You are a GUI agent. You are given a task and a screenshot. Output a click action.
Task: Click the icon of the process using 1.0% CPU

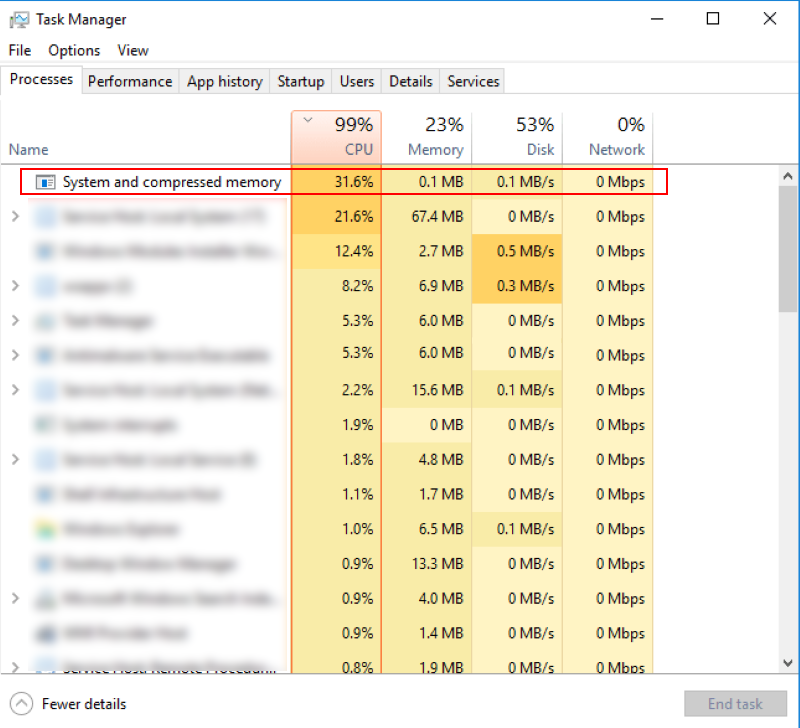45,529
